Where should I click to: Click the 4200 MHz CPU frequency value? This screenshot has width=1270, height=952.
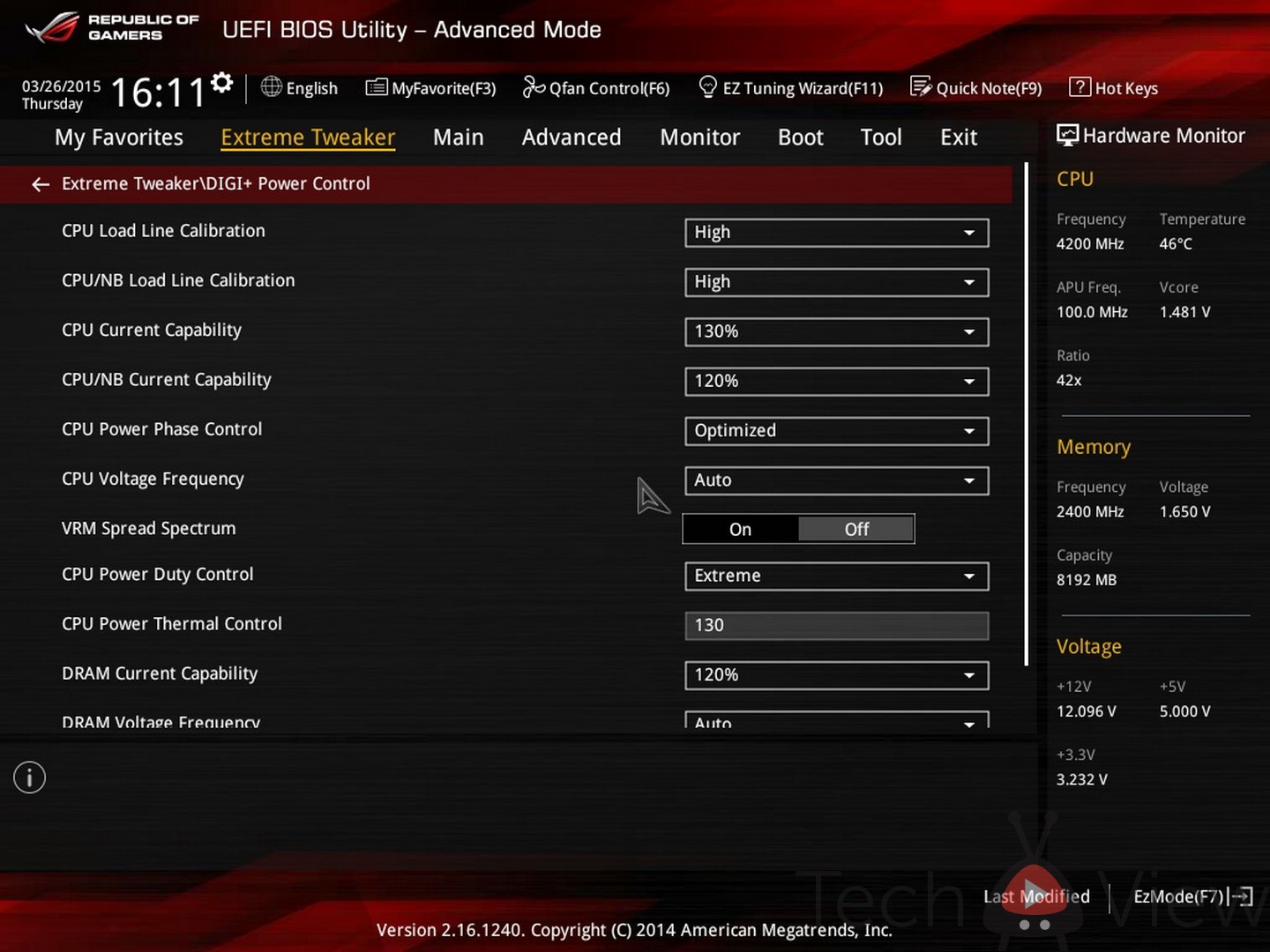click(x=1090, y=244)
